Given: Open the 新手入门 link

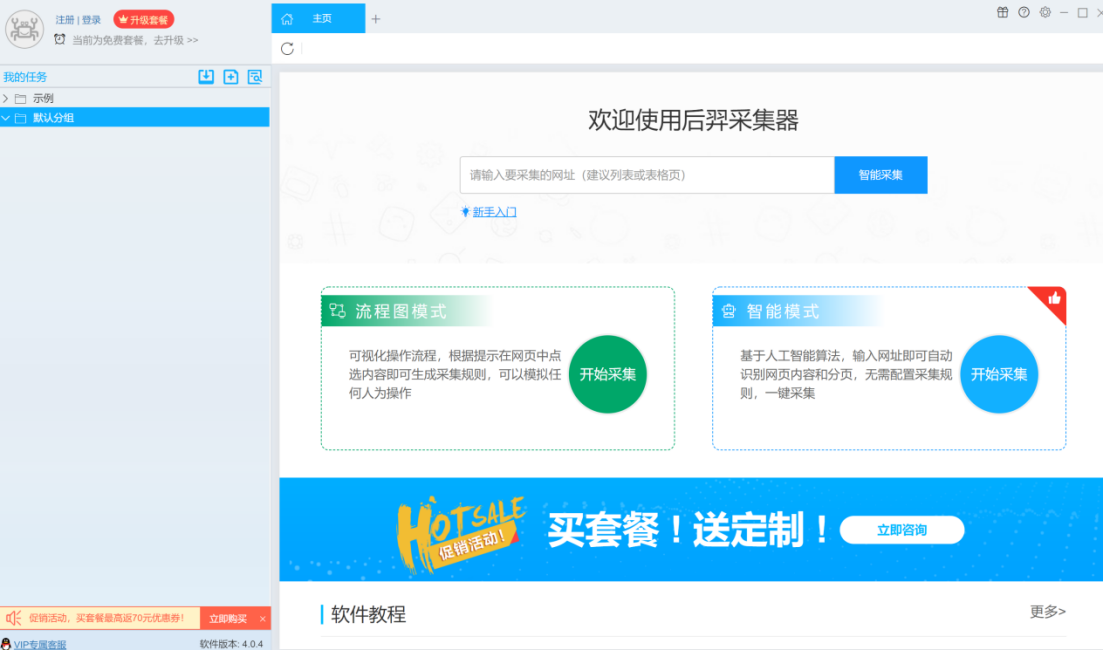Looking at the screenshot, I should (x=494, y=212).
